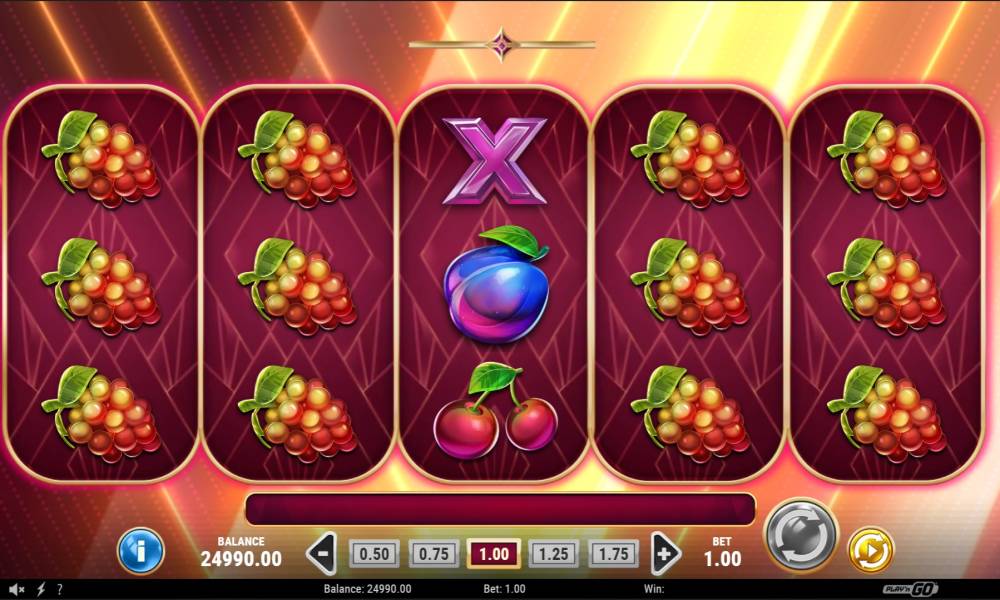Viewport: 1000px width, 600px height.
Task: Click the red cherries symbol
Action: pos(496,410)
